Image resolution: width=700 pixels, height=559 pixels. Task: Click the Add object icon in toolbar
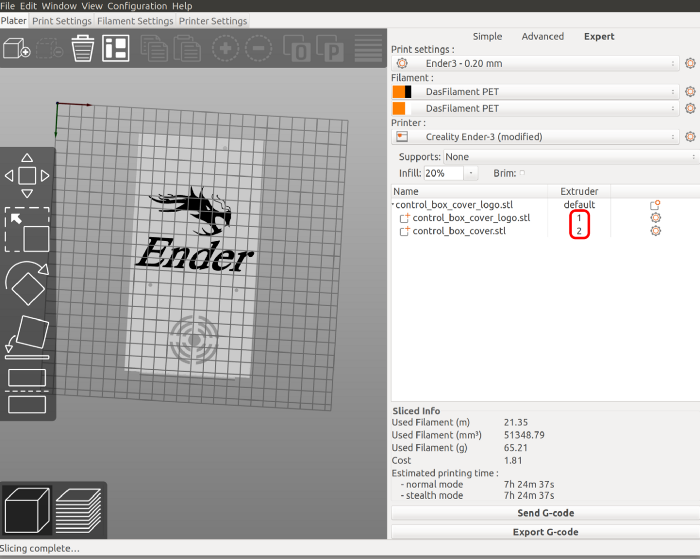pos(17,47)
